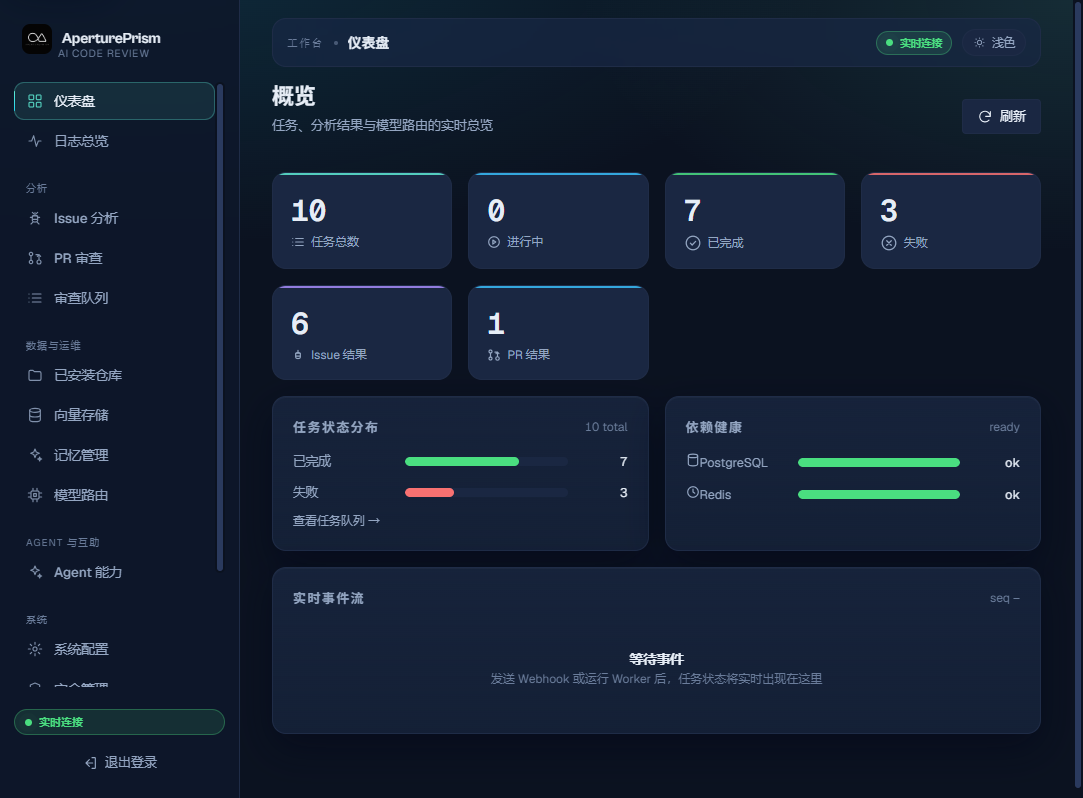Go to 记忆管理
The height and width of the screenshot is (798, 1083).
114,455
